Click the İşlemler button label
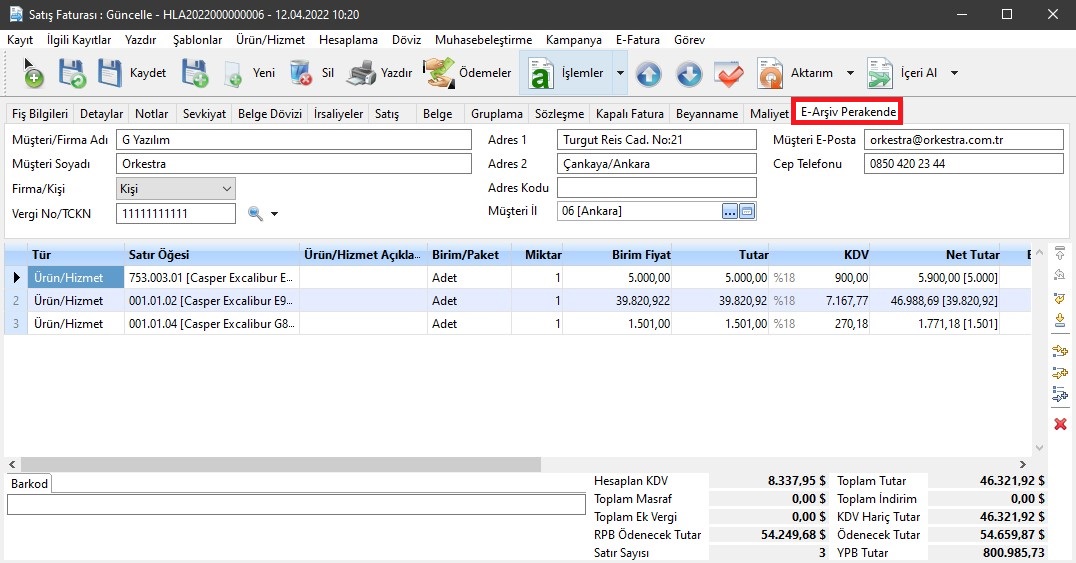This screenshot has width=1076, height=563. [x=583, y=73]
